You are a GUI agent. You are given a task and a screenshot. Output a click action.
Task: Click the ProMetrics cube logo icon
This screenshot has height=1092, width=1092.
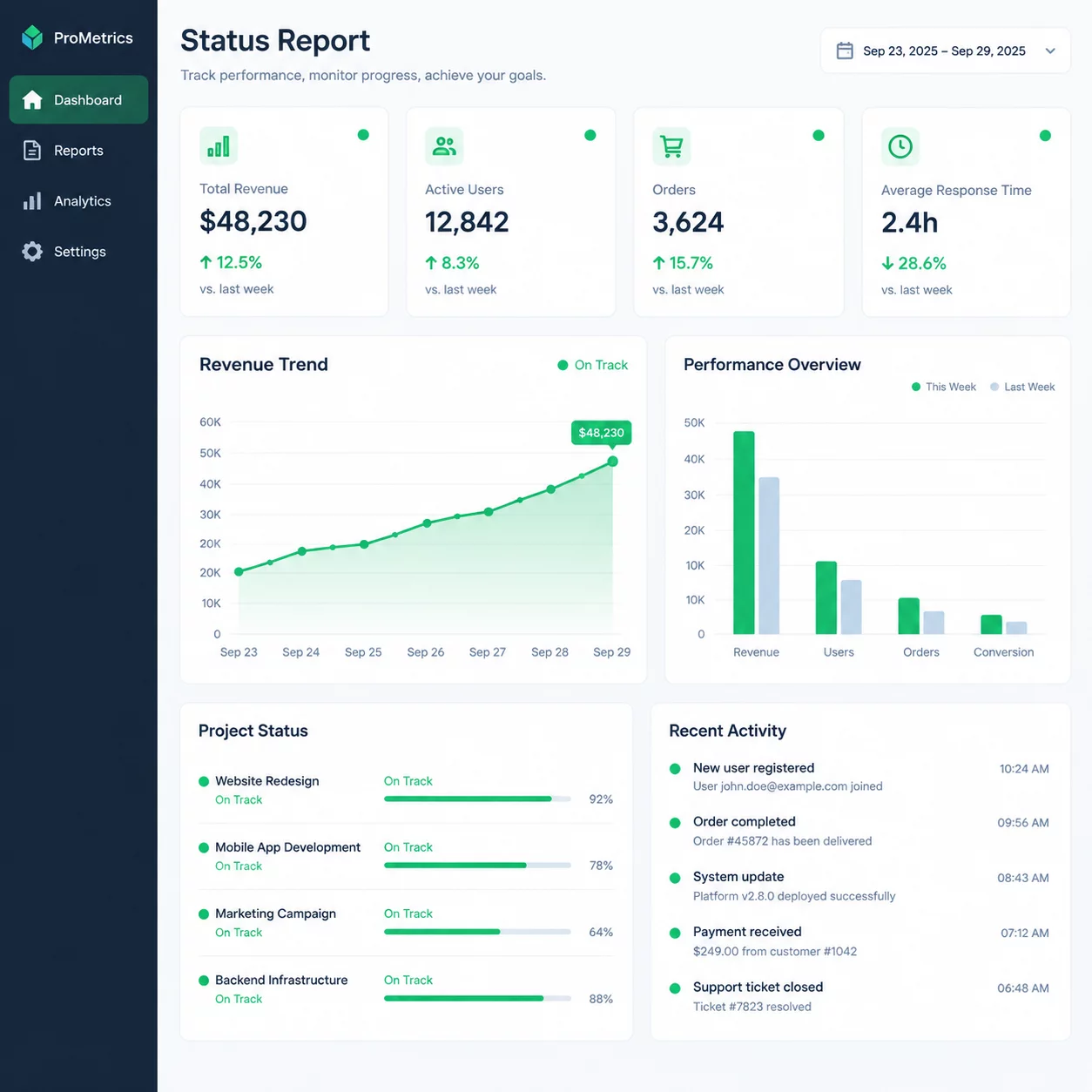click(x=32, y=37)
